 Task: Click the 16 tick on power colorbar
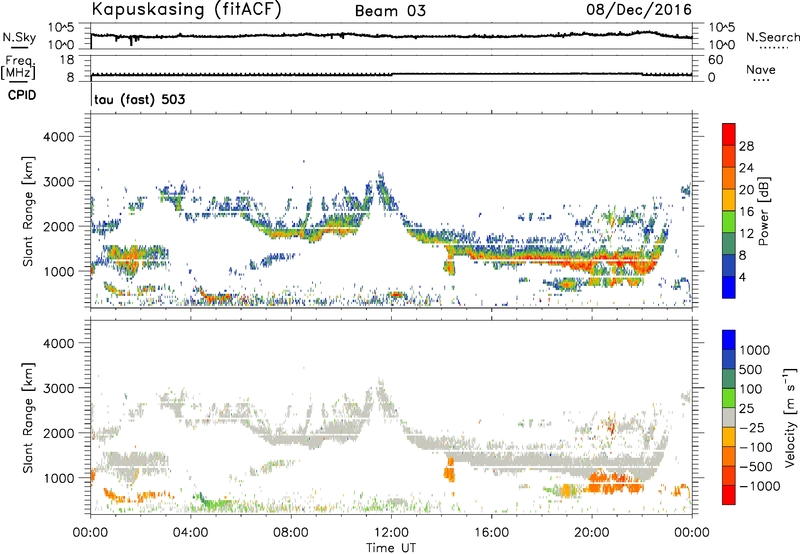coord(746,212)
